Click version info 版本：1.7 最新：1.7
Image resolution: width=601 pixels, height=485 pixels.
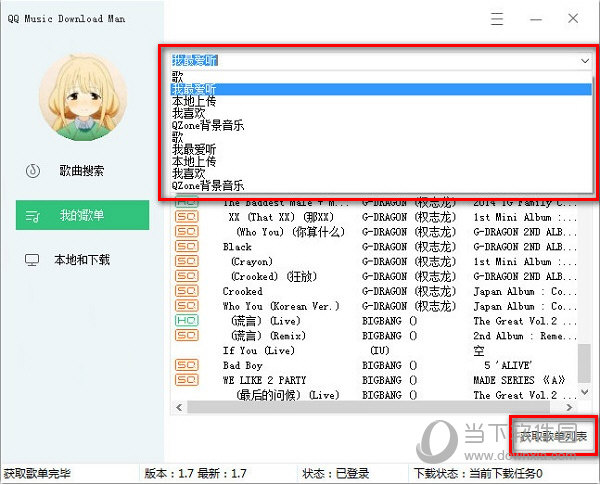195,473
